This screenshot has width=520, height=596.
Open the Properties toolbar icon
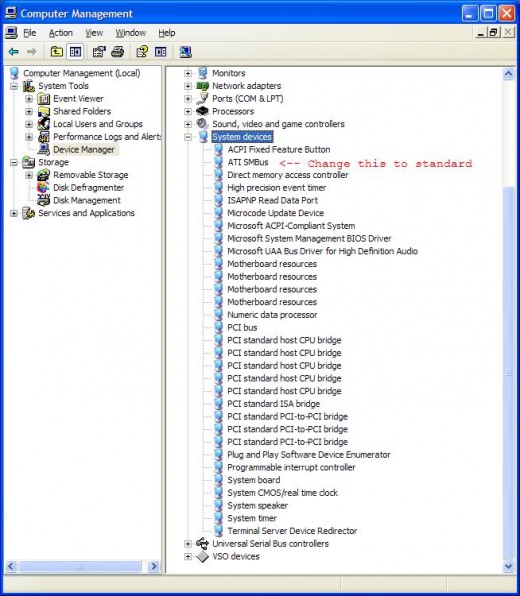99,51
